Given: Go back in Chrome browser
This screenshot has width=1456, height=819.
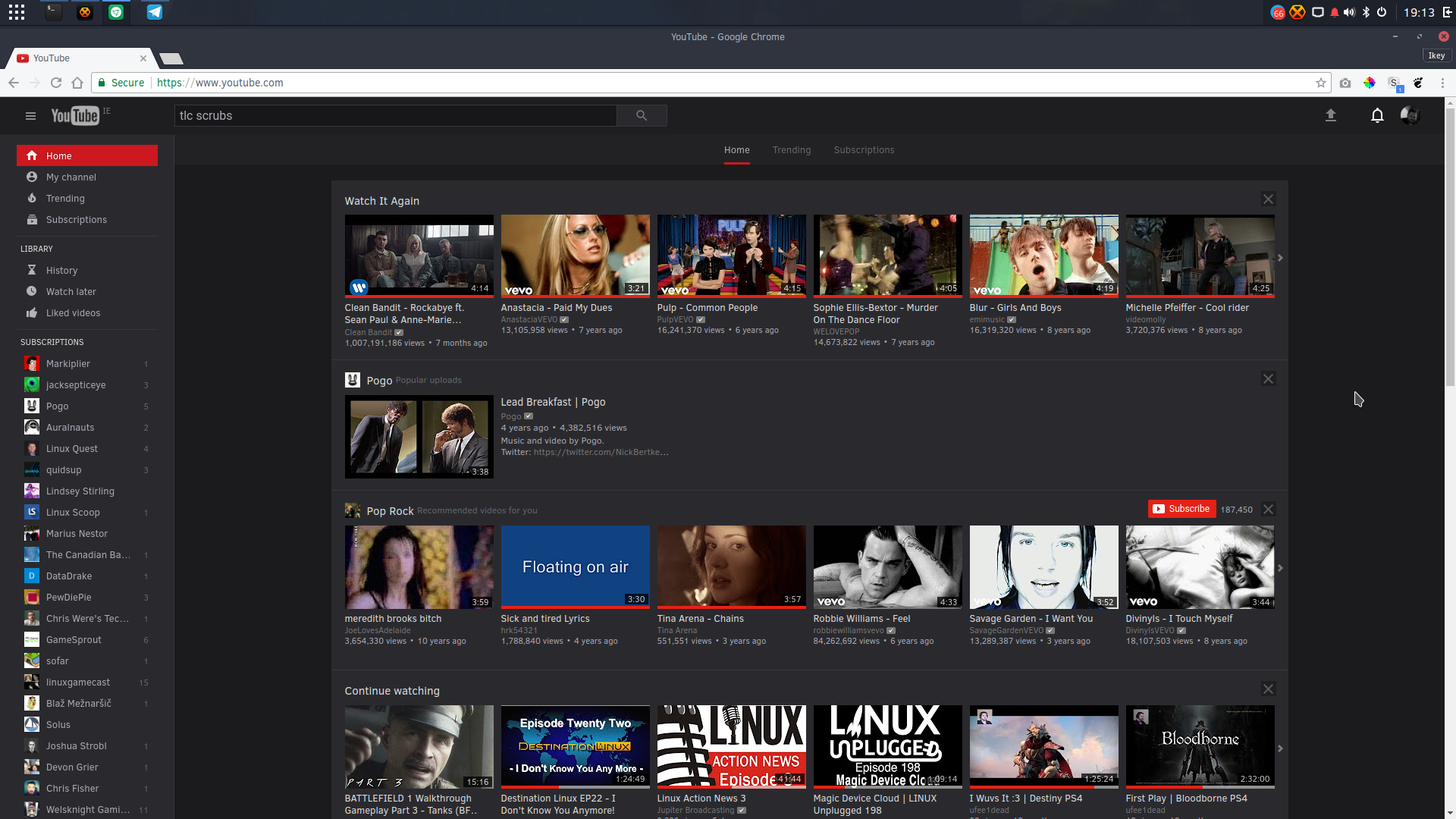Looking at the screenshot, I should click(x=14, y=83).
